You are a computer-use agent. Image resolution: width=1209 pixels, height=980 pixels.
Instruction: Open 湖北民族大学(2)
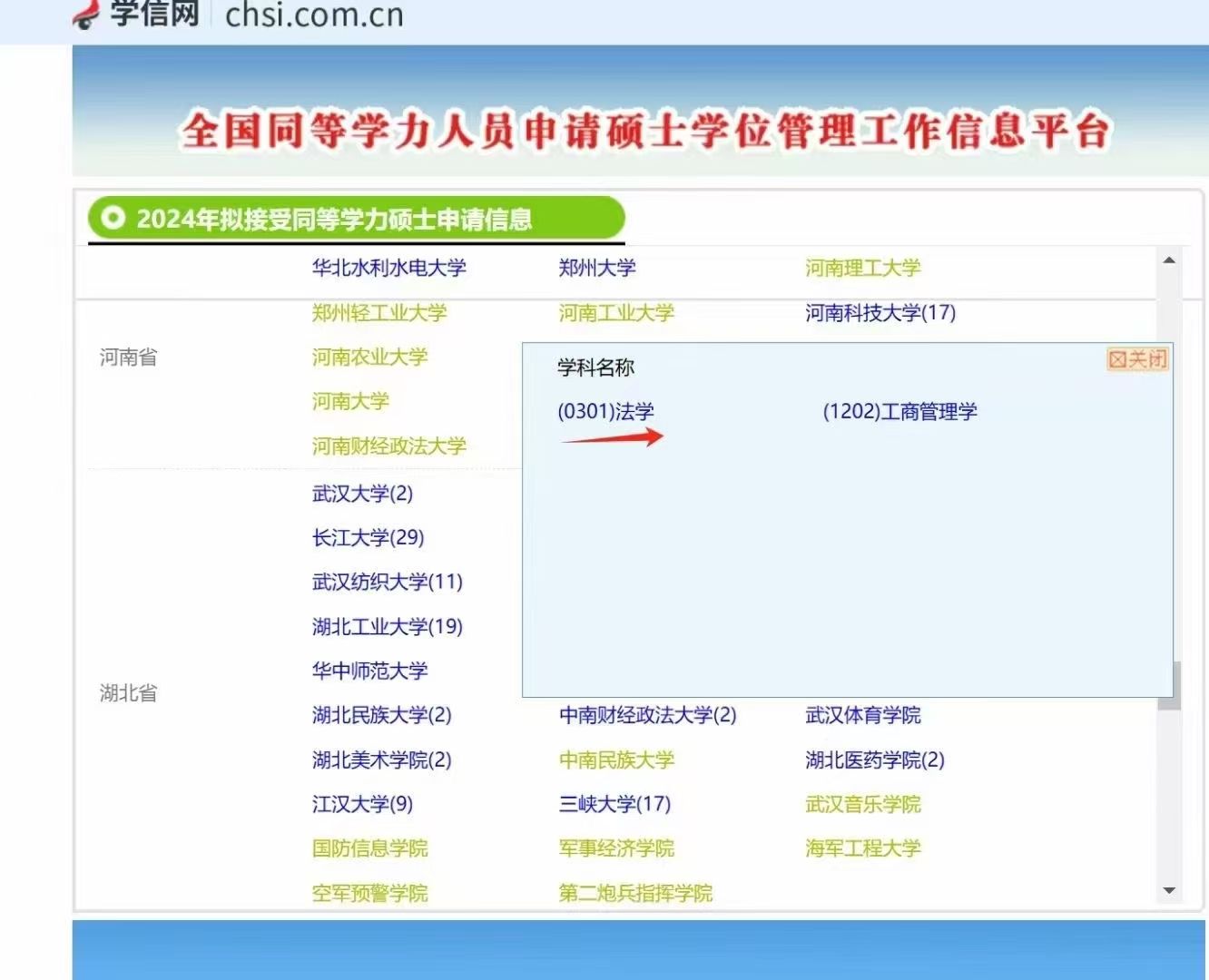click(381, 715)
